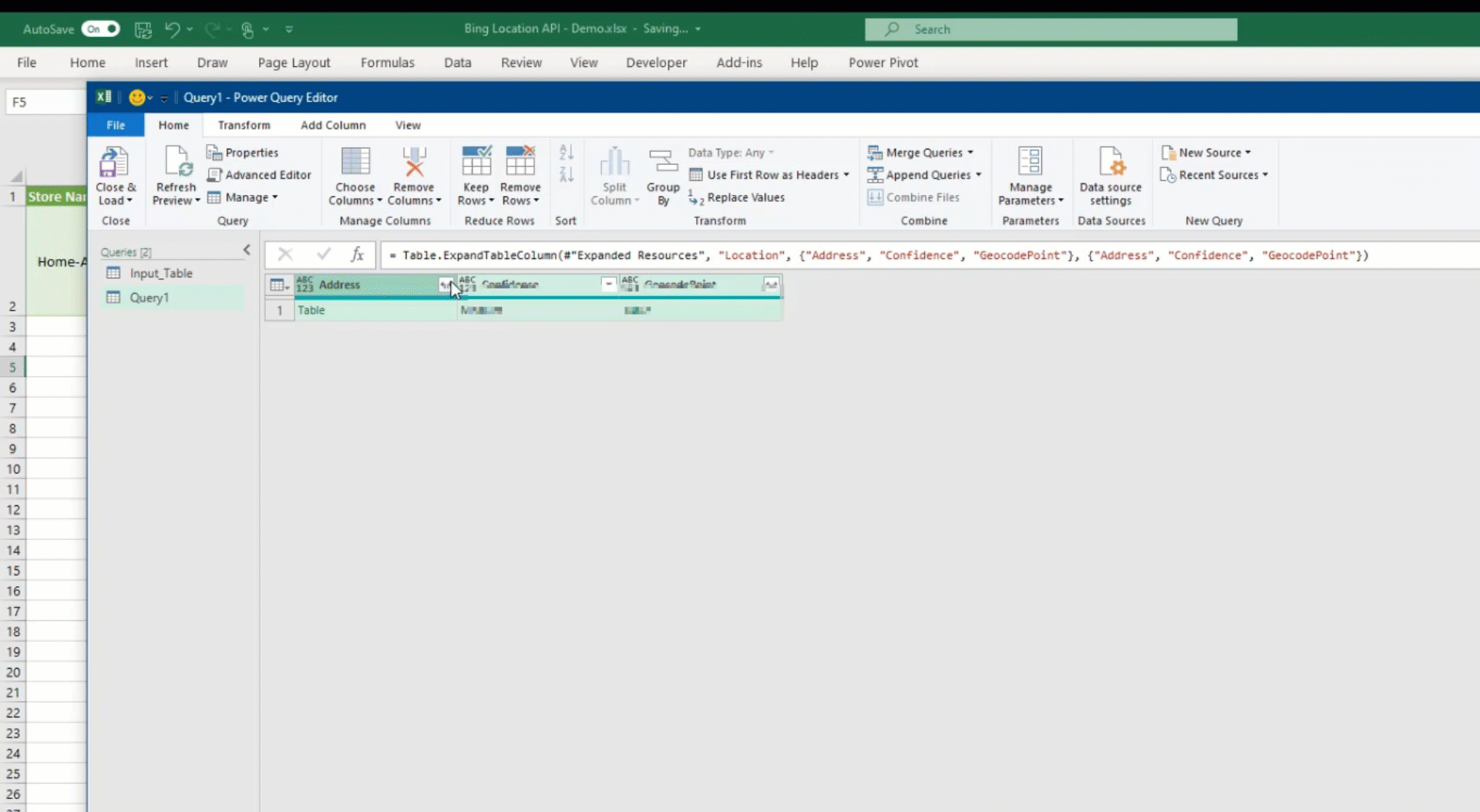Open Excel Power Pivot tab
1480x812 pixels.
point(883,62)
